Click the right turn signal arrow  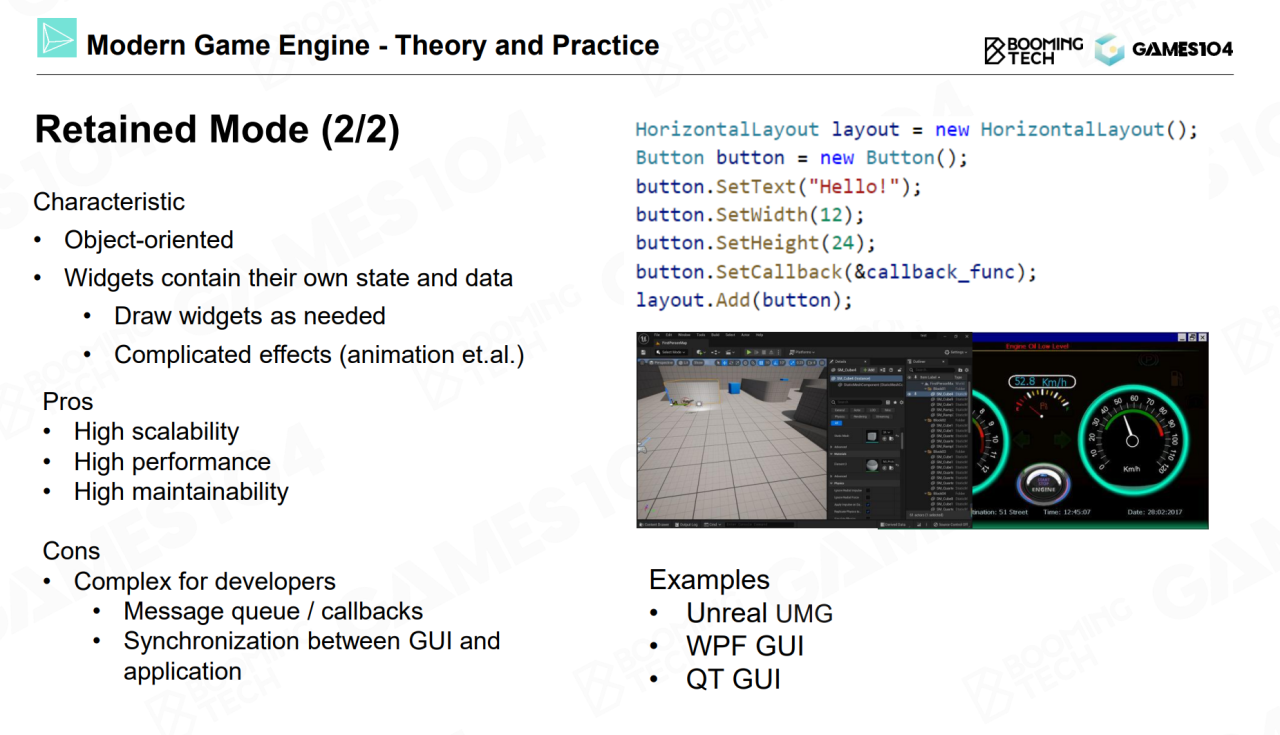[1064, 439]
